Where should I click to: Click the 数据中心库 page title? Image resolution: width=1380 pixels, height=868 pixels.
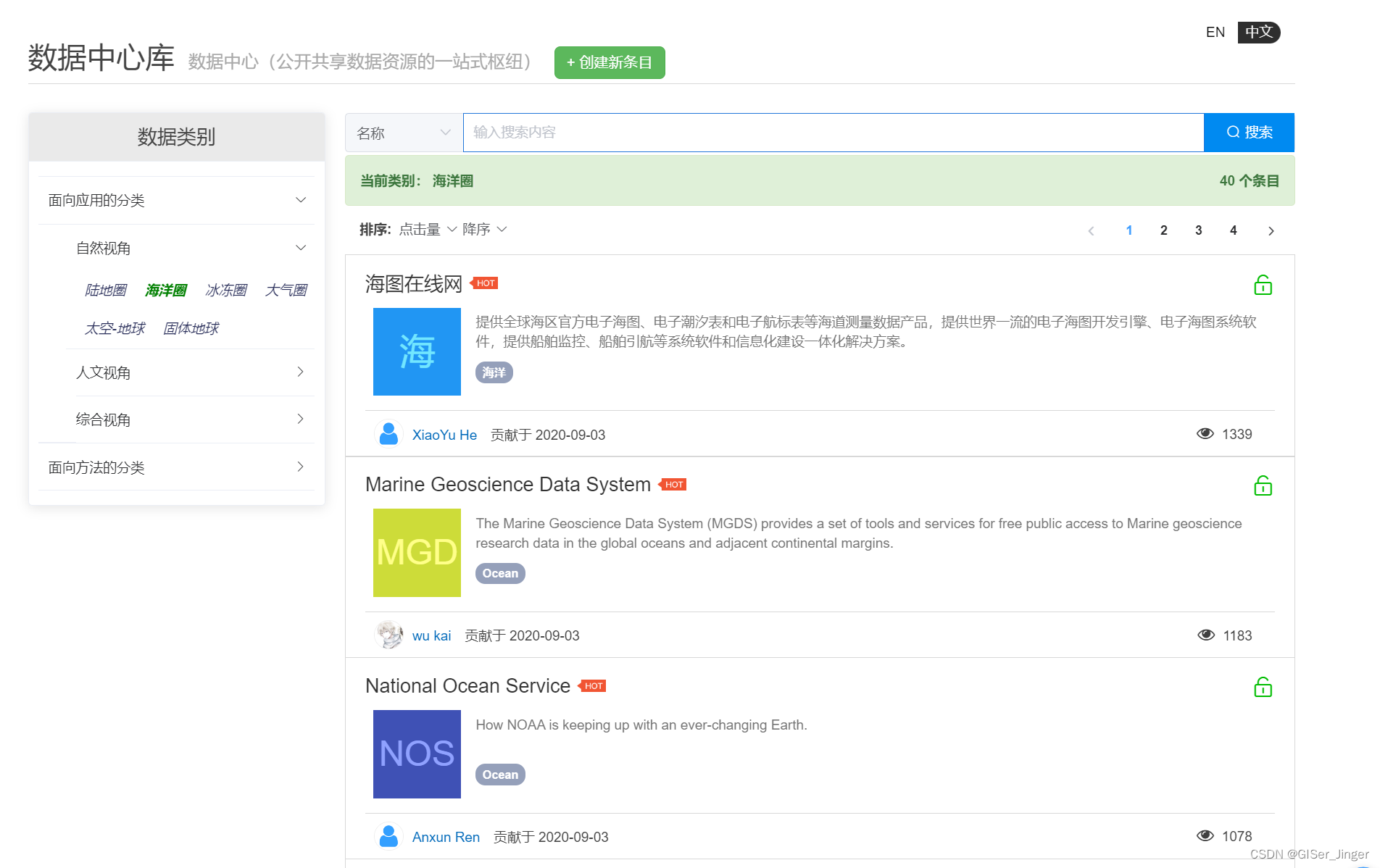(x=101, y=58)
